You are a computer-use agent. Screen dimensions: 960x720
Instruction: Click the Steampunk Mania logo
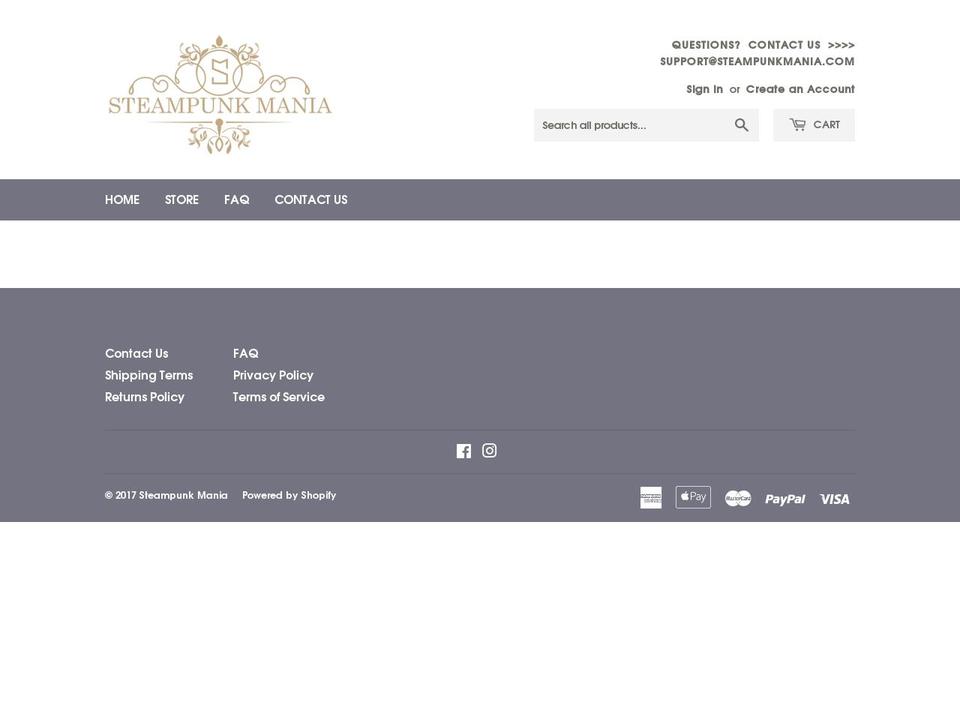pyautogui.click(x=220, y=95)
